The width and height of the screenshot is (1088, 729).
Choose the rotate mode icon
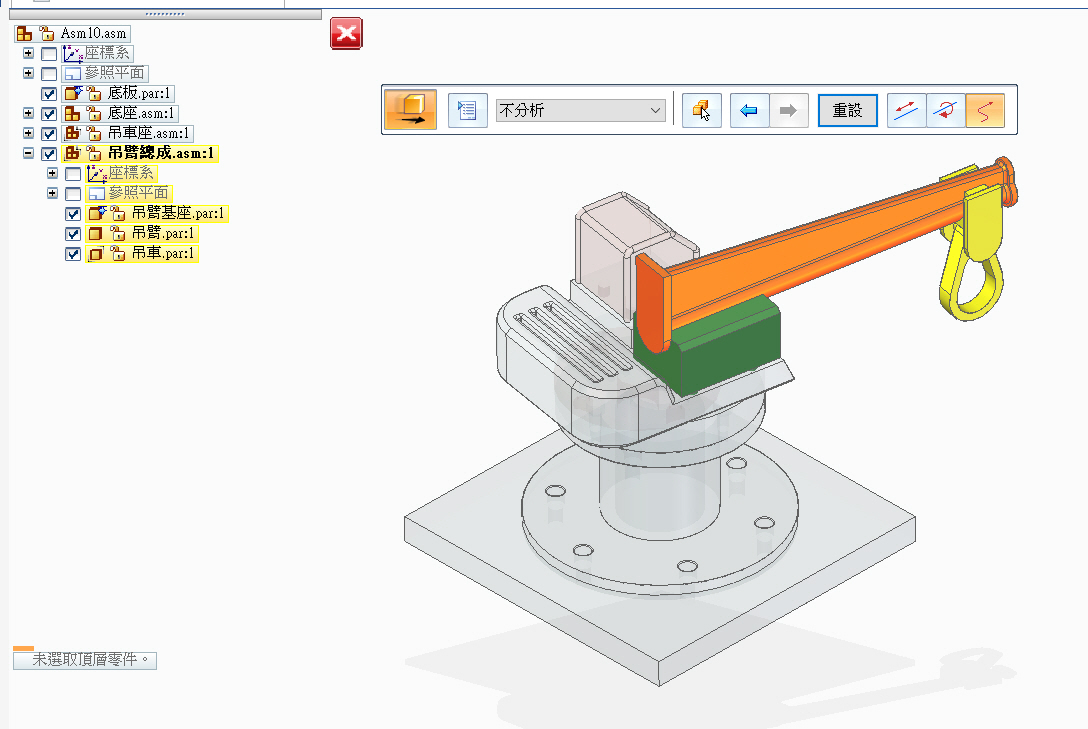[945, 110]
